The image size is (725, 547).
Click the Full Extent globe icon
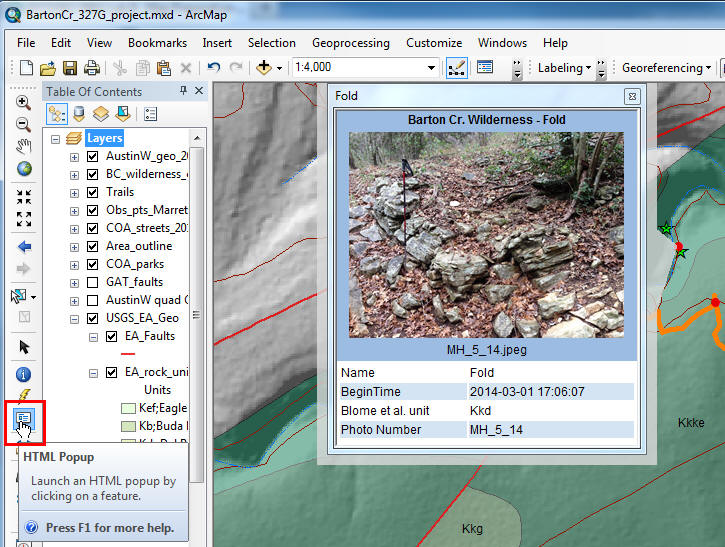click(x=24, y=168)
